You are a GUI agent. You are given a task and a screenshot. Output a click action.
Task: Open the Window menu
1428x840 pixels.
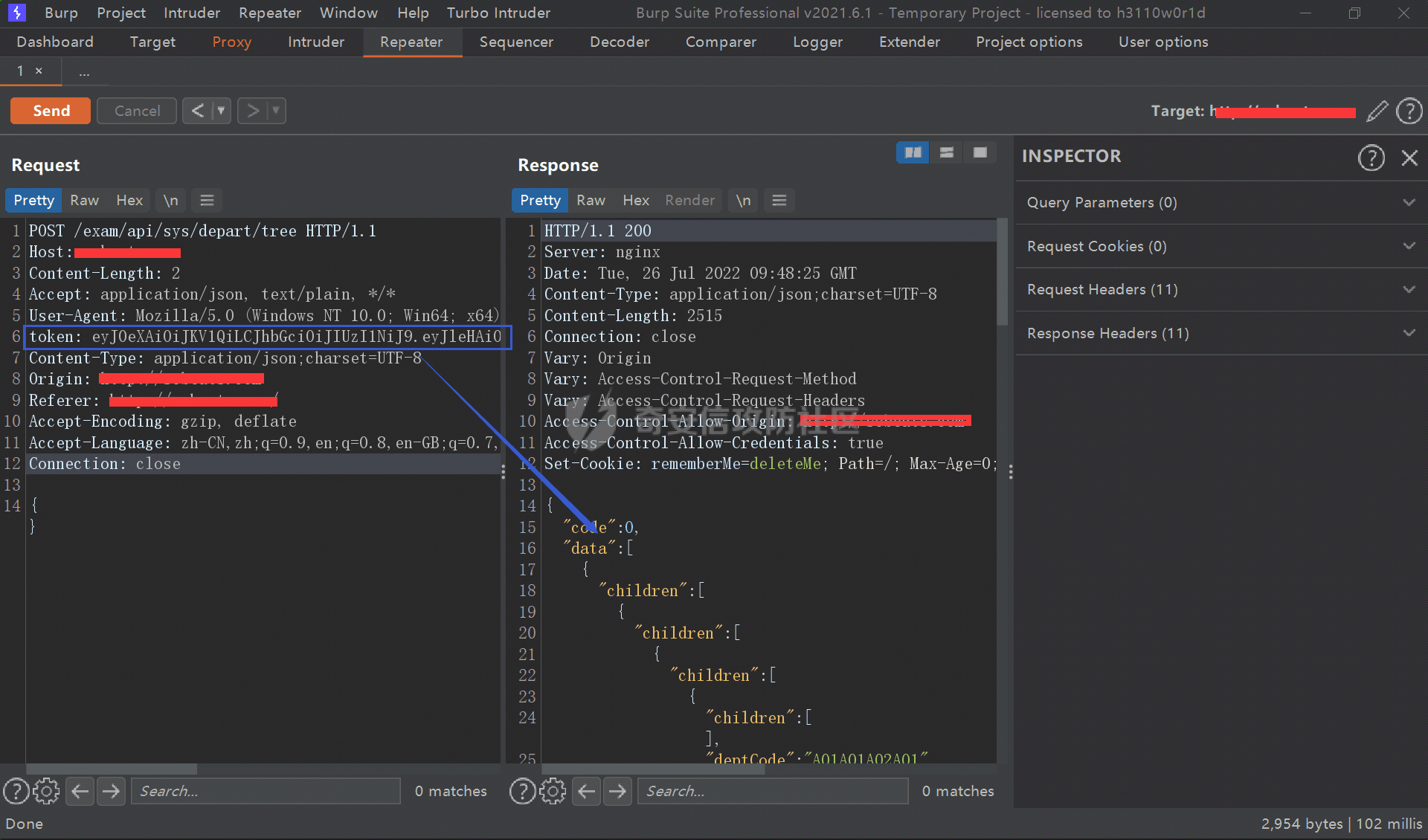348,13
